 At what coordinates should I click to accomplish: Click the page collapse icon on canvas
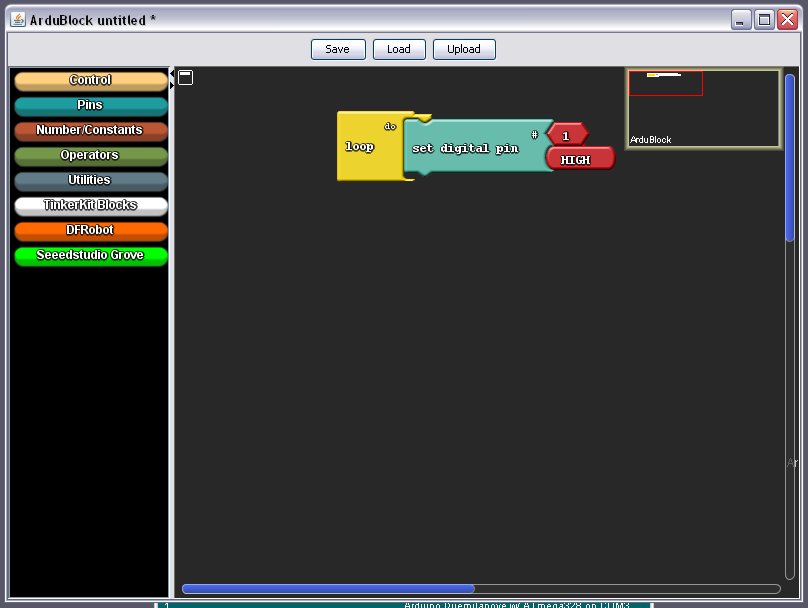186,77
